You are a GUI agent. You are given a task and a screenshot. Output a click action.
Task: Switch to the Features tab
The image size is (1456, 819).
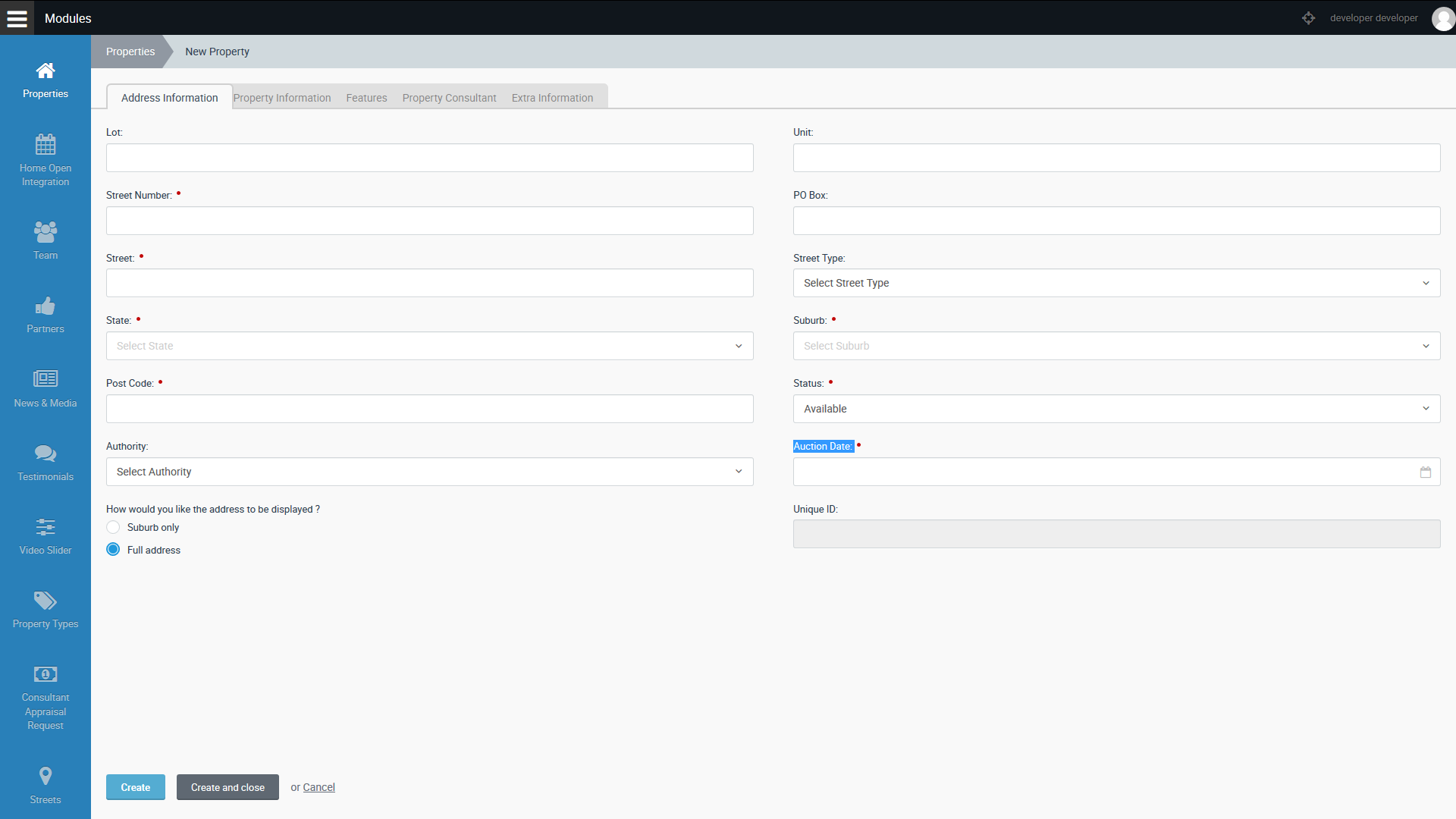pos(366,98)
